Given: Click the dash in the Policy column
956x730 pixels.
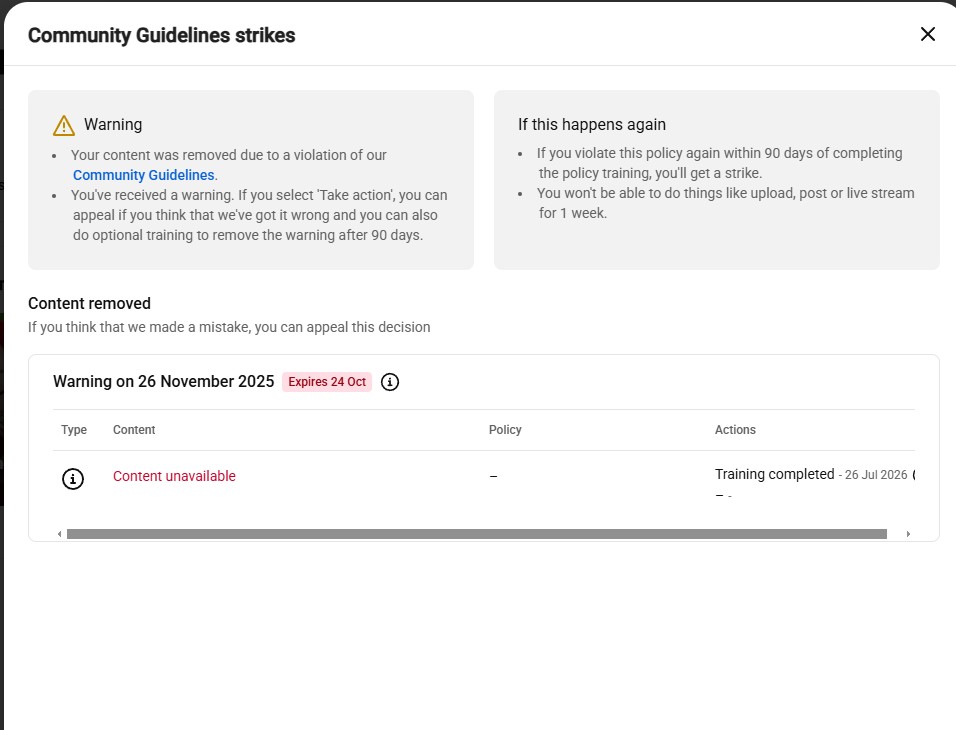Looking at the screenshot, I should 493,476.
